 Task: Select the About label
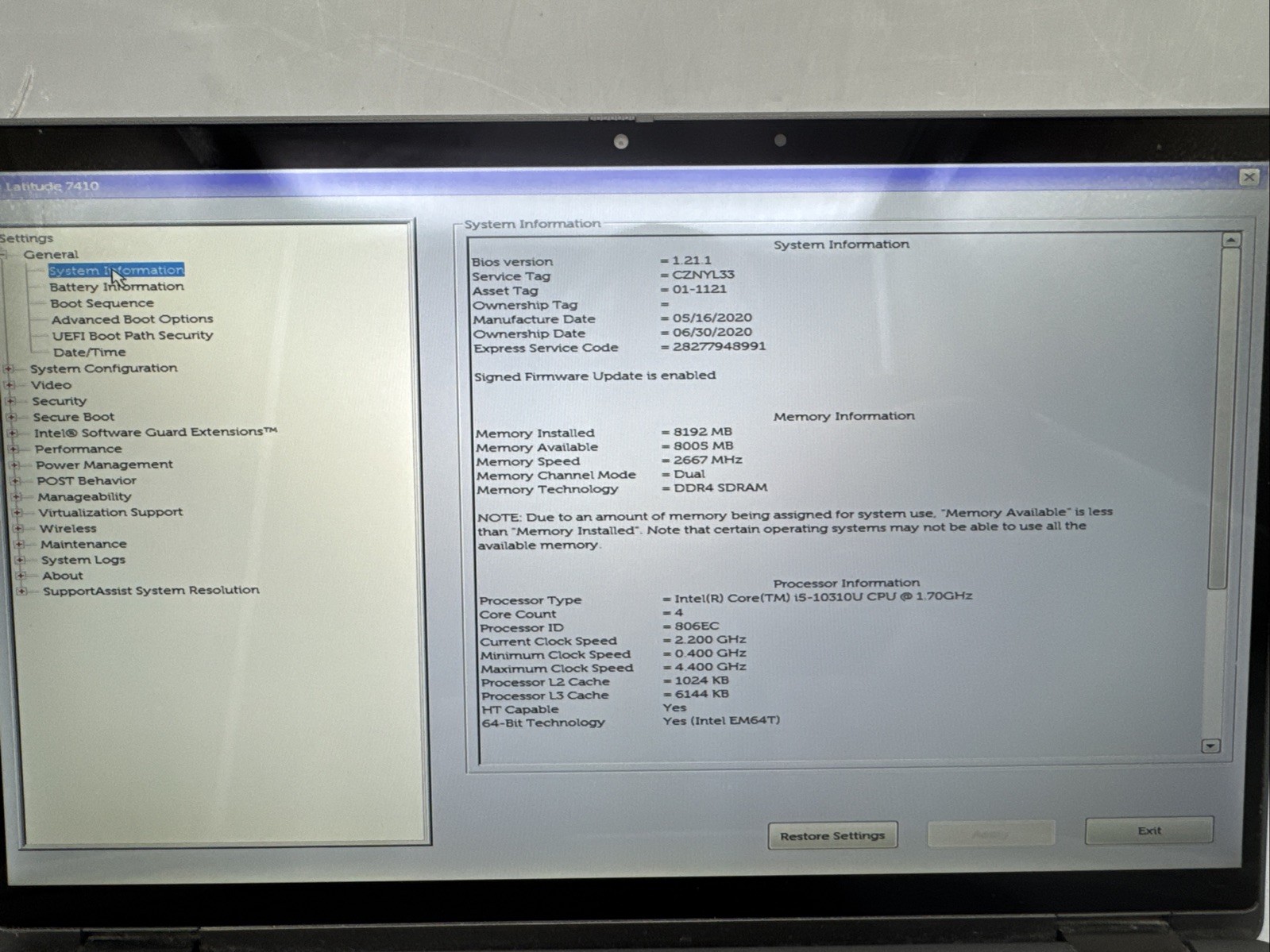point(63,576)
